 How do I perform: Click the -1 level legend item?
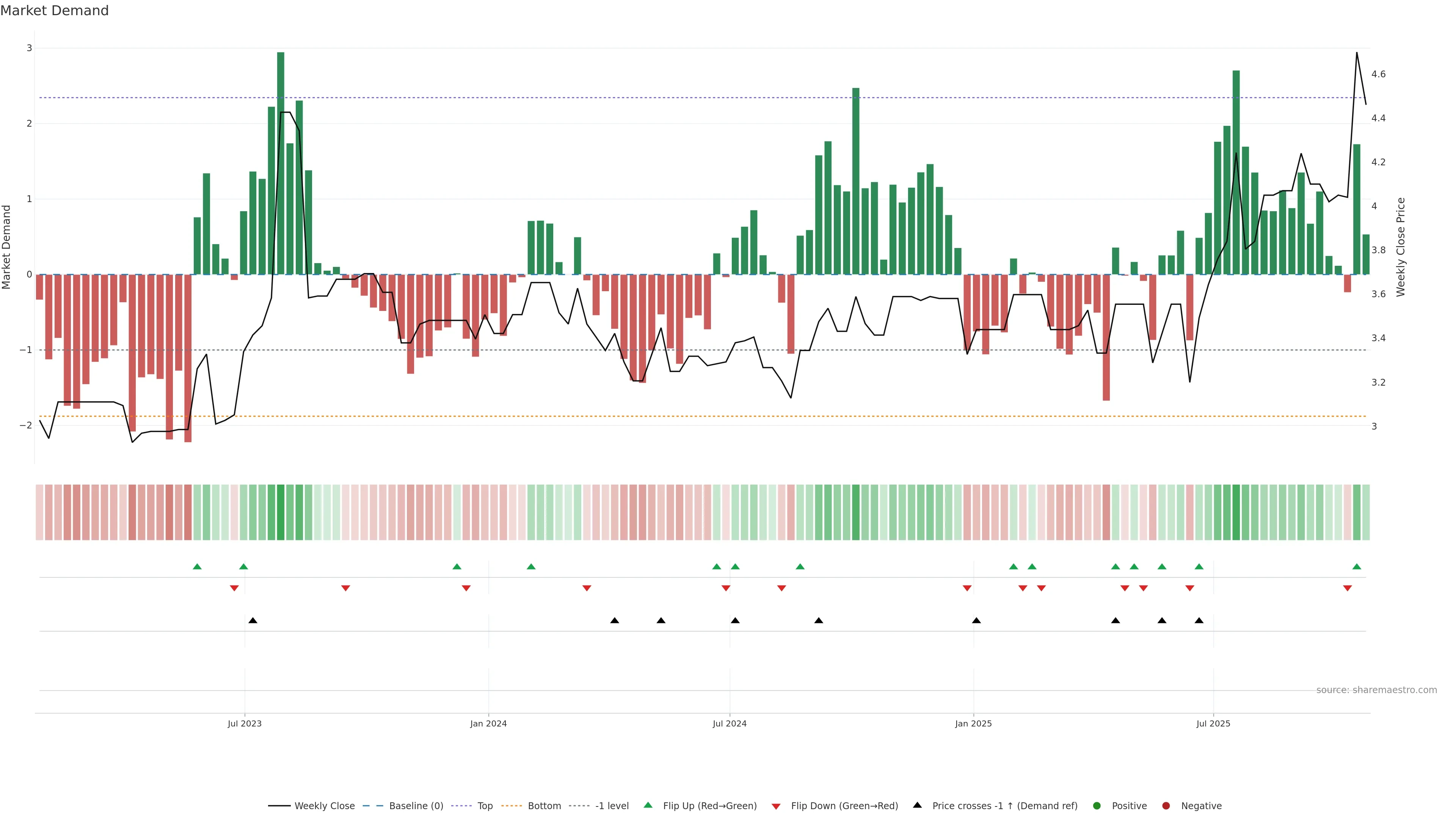tap(612, 806)
